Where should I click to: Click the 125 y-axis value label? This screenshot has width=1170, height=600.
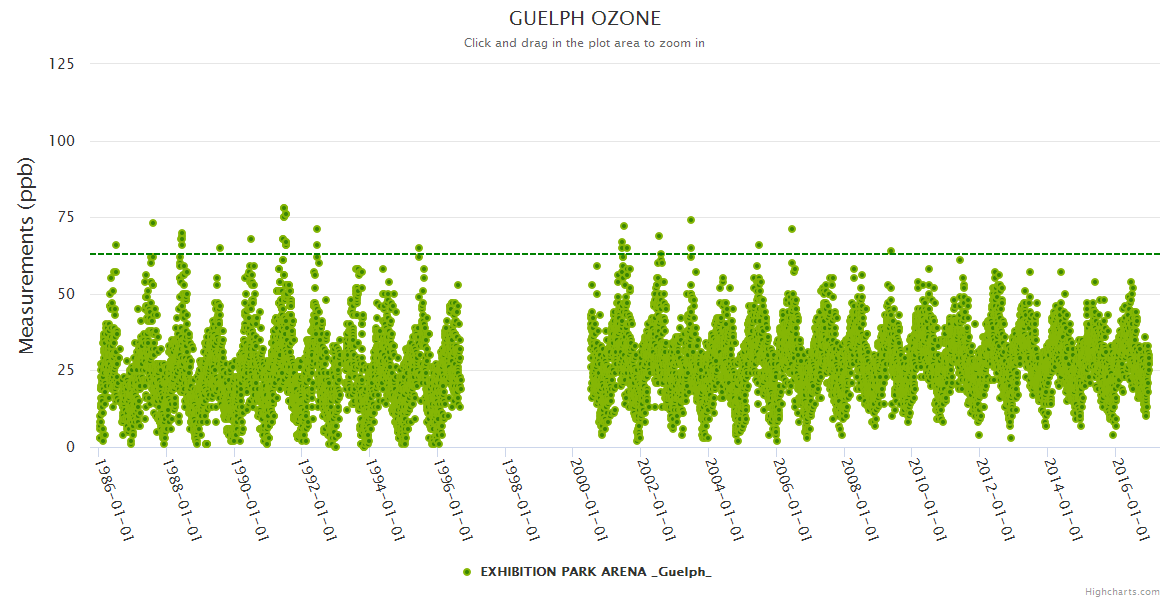point(62,64)
